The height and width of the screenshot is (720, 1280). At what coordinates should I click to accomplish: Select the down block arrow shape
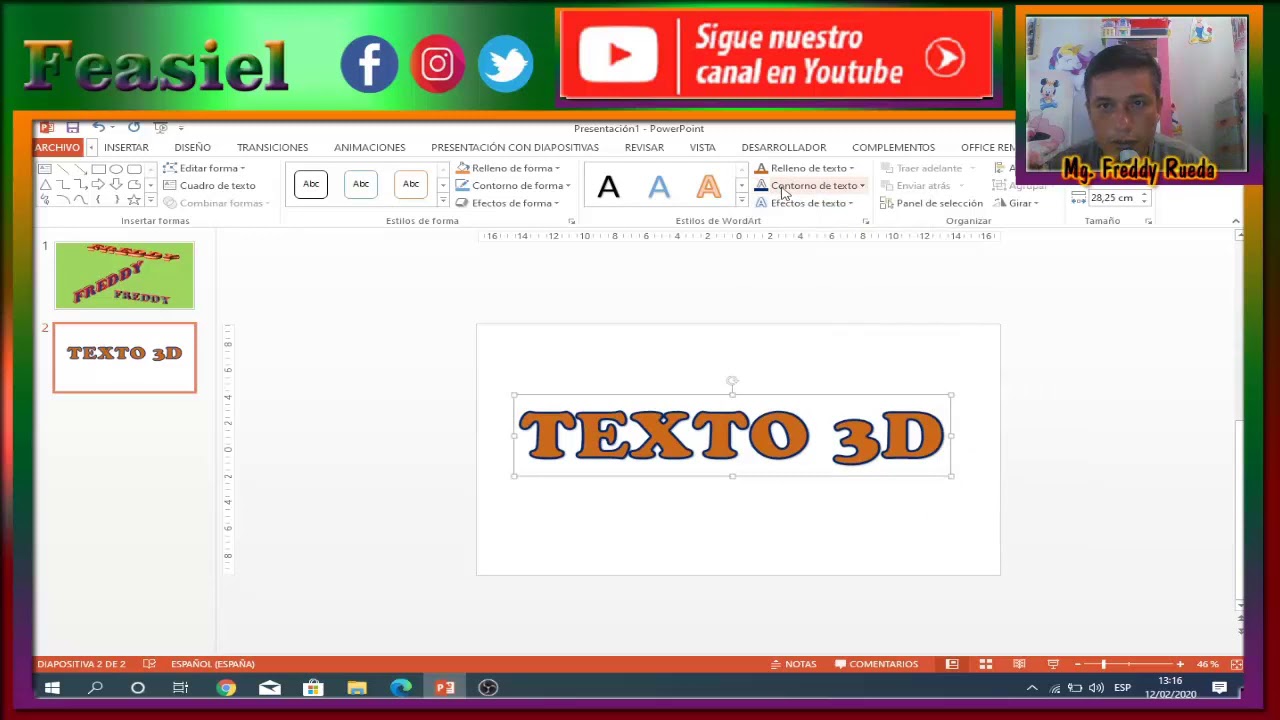(x=116, y=185)
